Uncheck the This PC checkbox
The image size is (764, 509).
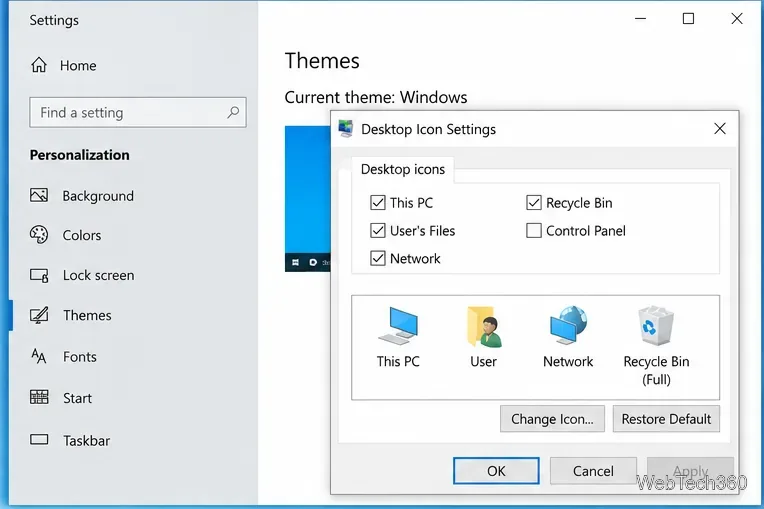(x=378, y=203)
